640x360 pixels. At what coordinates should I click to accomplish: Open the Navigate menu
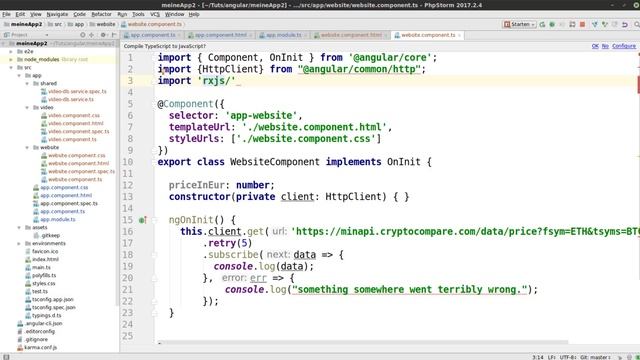point(57,14)
